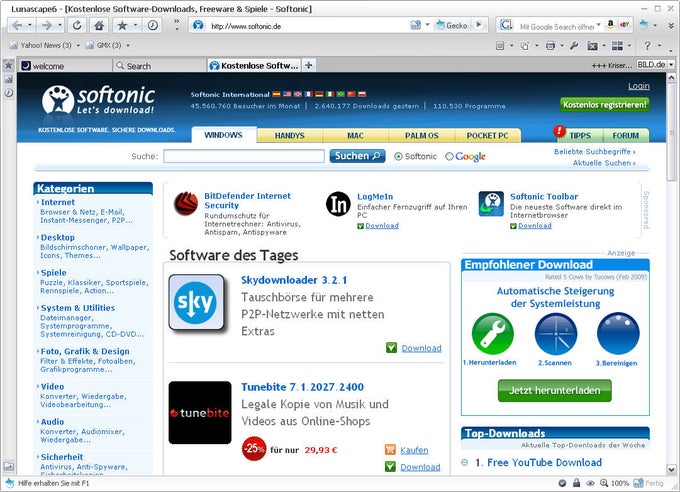
Task: Select the POCKET PC platform tab
Action: (x=487, y=135)
